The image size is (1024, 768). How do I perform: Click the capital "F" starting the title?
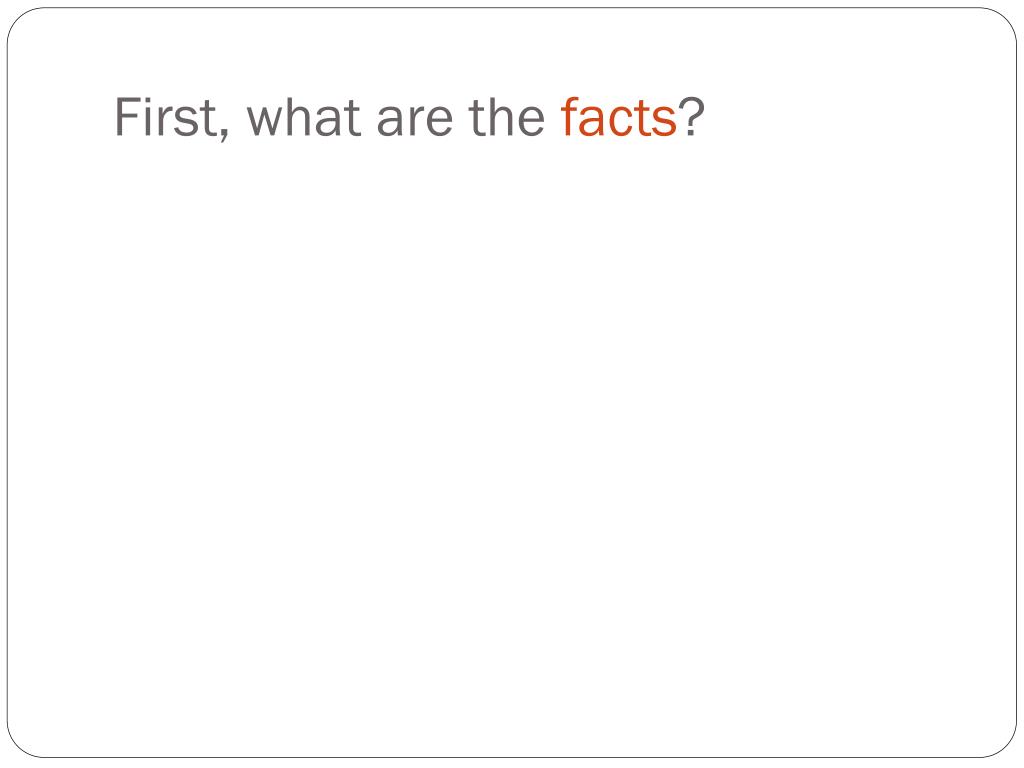pos(127,117)
